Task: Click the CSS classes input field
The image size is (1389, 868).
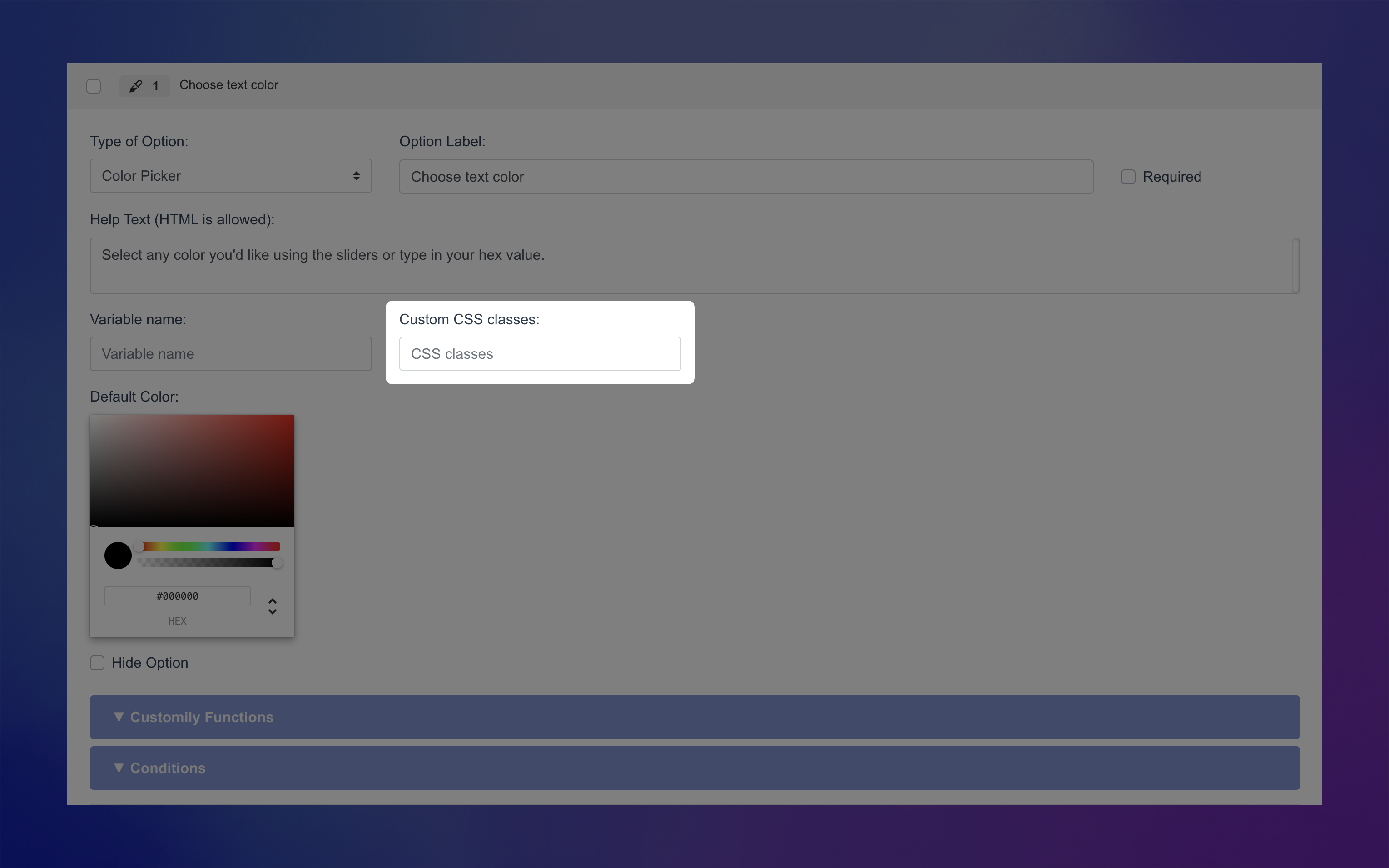Action: coord(540,354)
